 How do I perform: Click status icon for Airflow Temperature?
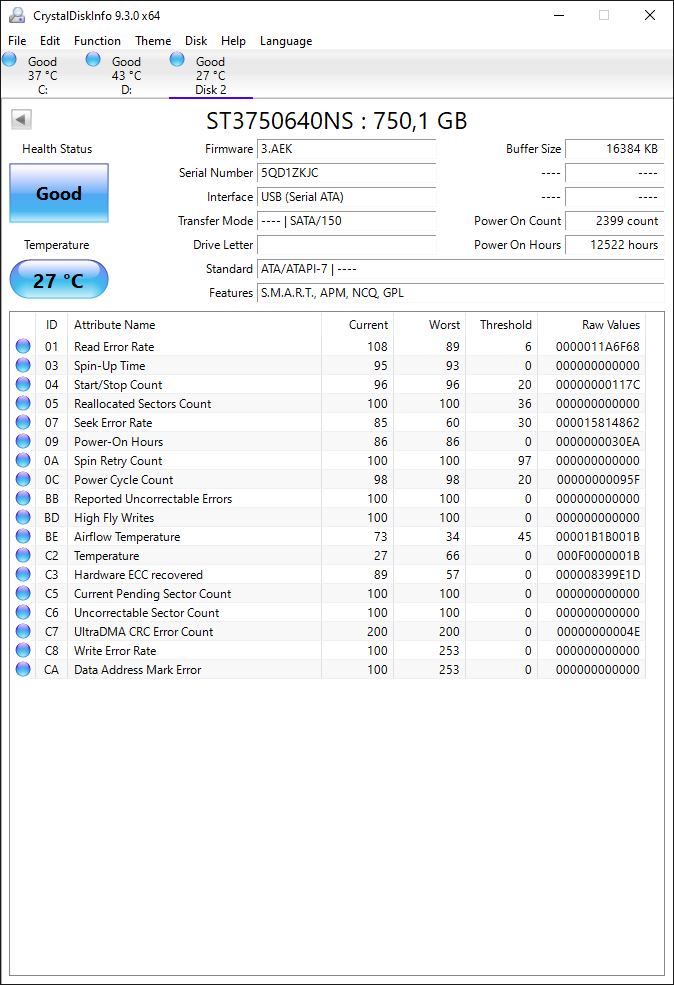coord(23,536)
